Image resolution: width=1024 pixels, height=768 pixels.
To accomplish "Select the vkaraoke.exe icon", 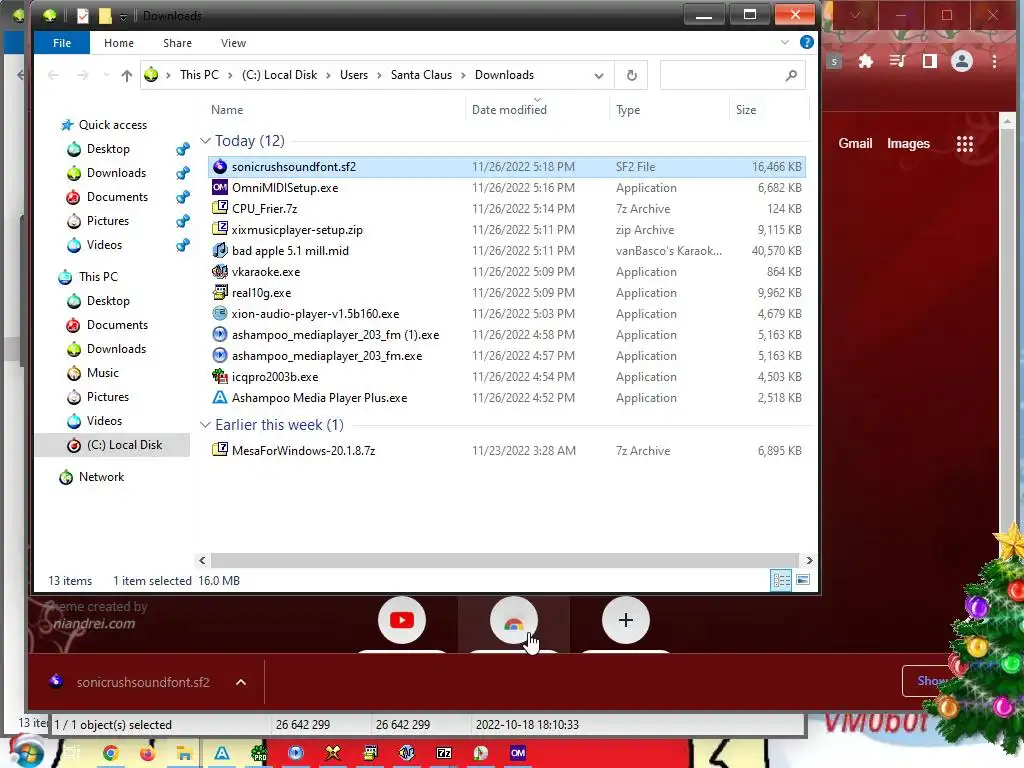I will pos(220,271).
